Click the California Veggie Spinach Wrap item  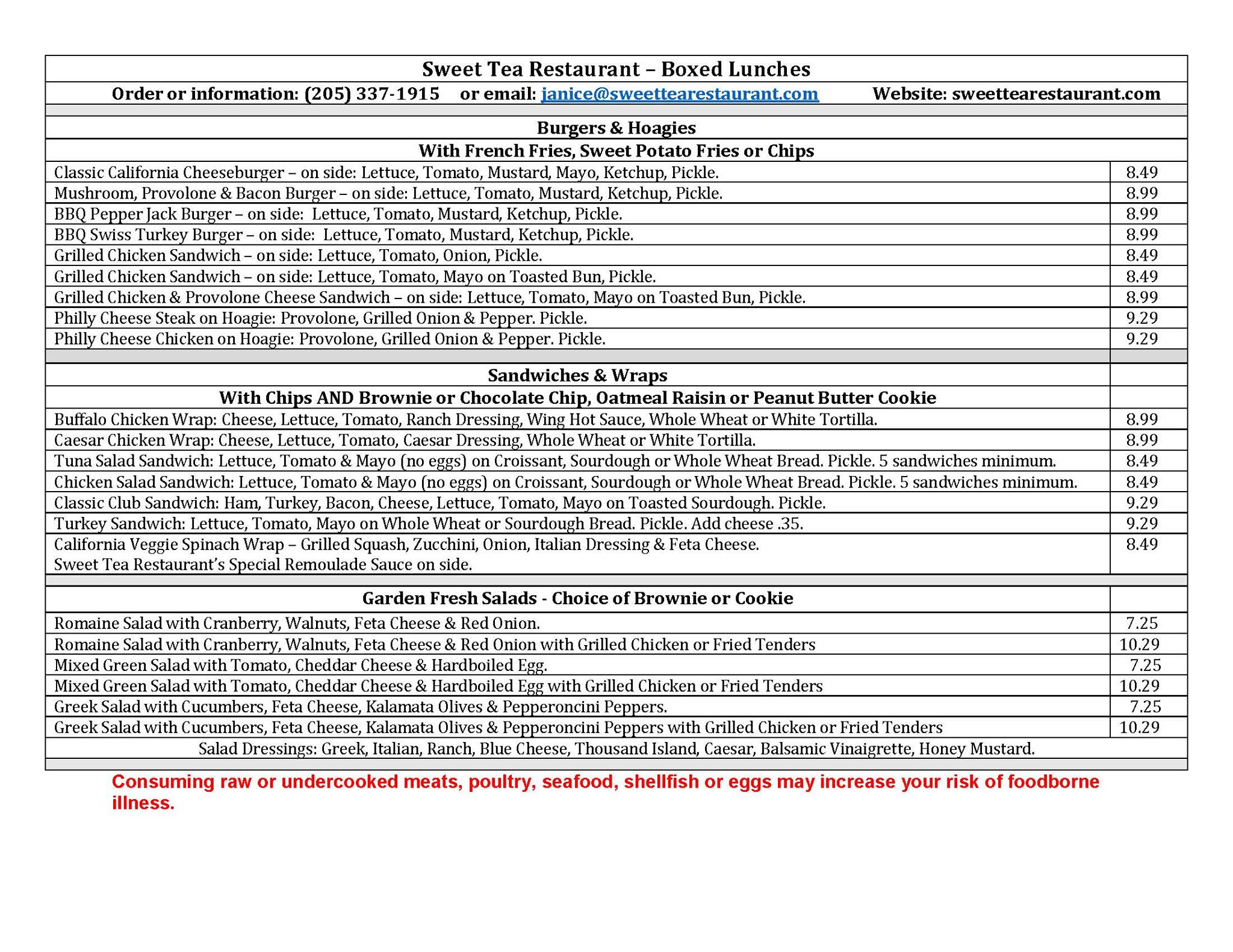click(x=406, y=545)
